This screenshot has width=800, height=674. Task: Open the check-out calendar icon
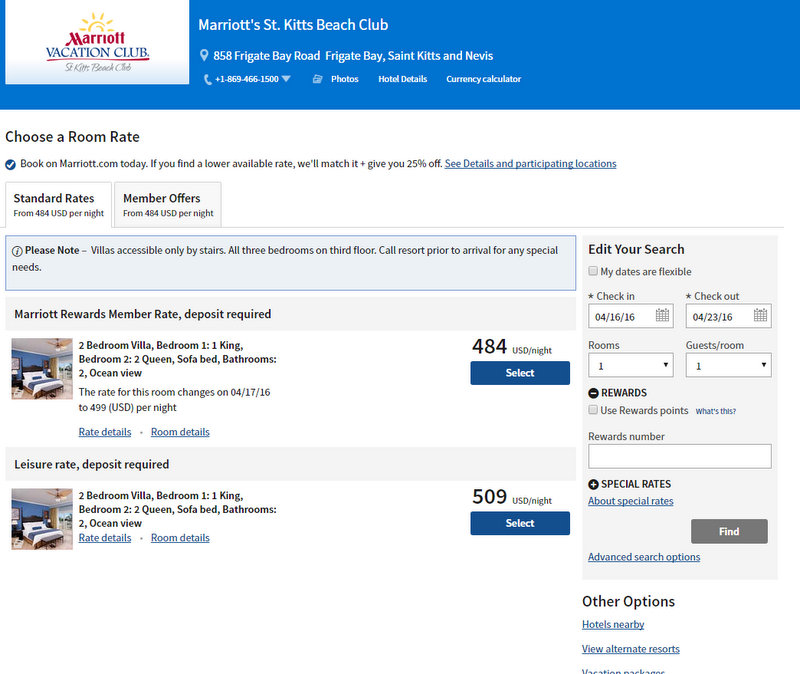pyautogui.click(x=760, y=315)
